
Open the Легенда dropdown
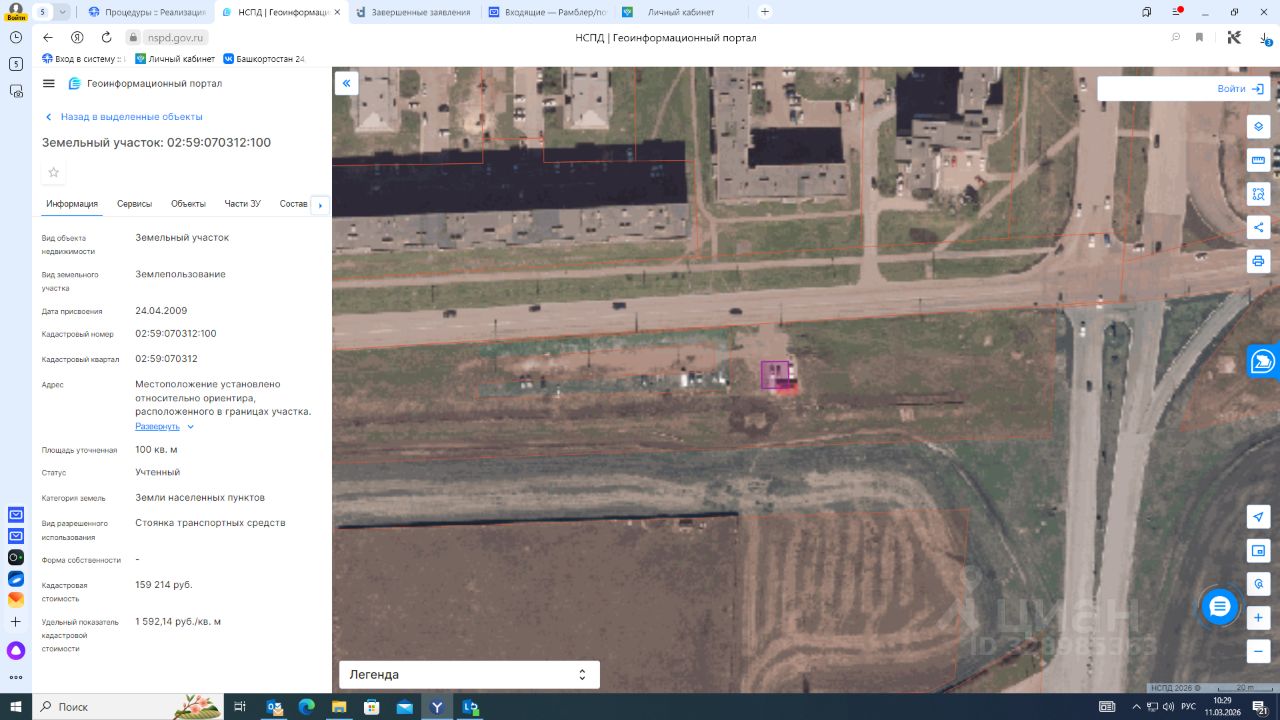pyautogui.click(x=469, y=675)
